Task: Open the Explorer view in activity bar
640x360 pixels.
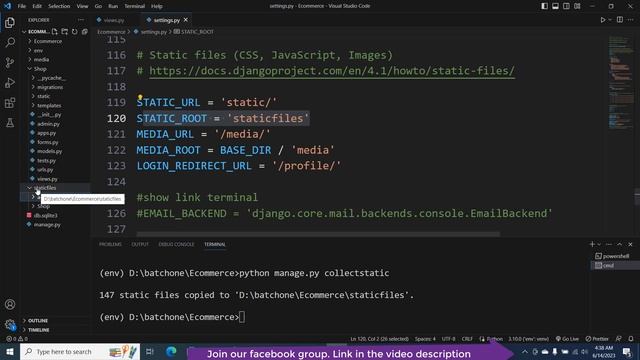Action: tap(10, 22)
